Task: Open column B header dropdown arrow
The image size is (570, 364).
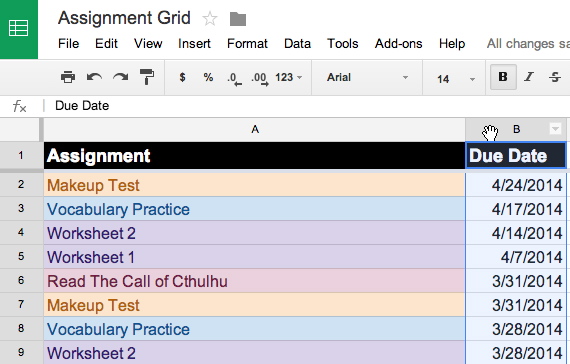Action: pos(555,129)
